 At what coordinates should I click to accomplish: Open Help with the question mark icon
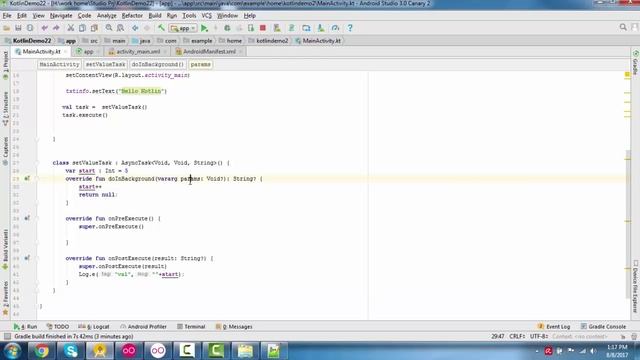tap(350, 28)
